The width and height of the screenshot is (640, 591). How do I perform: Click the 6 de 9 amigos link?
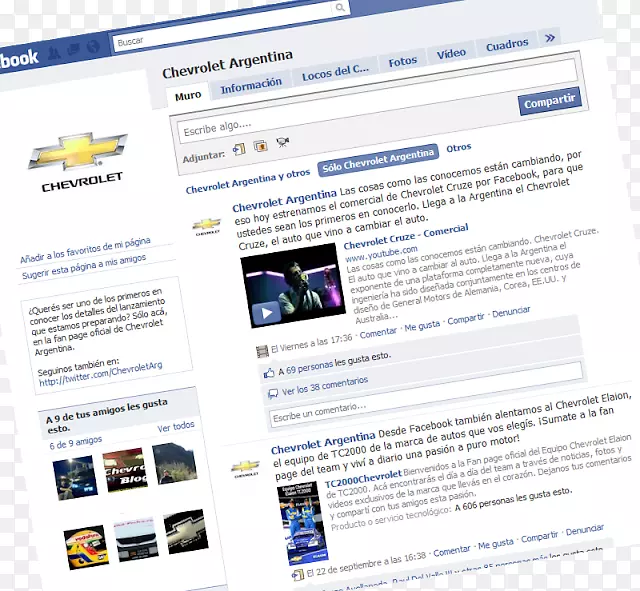pos(76,442)
